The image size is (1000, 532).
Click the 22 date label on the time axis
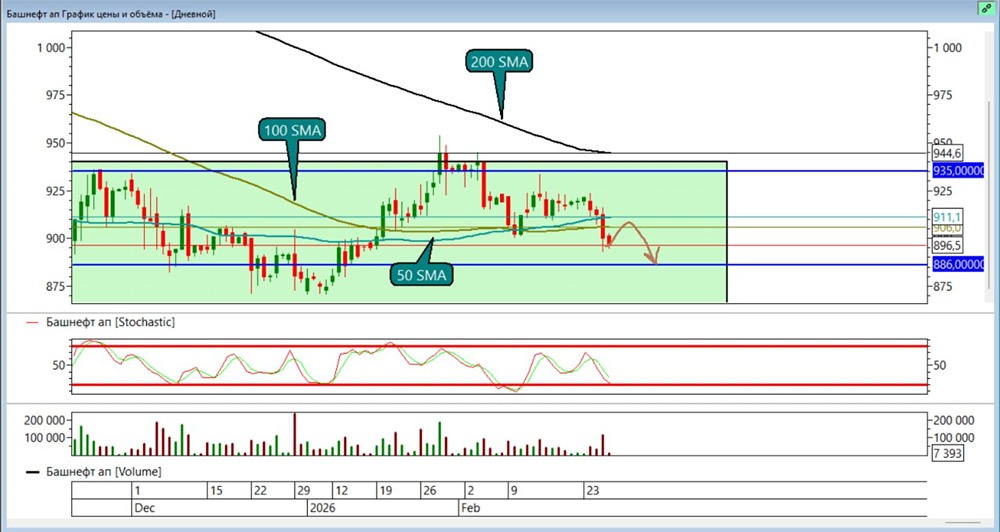pyautogui.click(x=260, y=491)
